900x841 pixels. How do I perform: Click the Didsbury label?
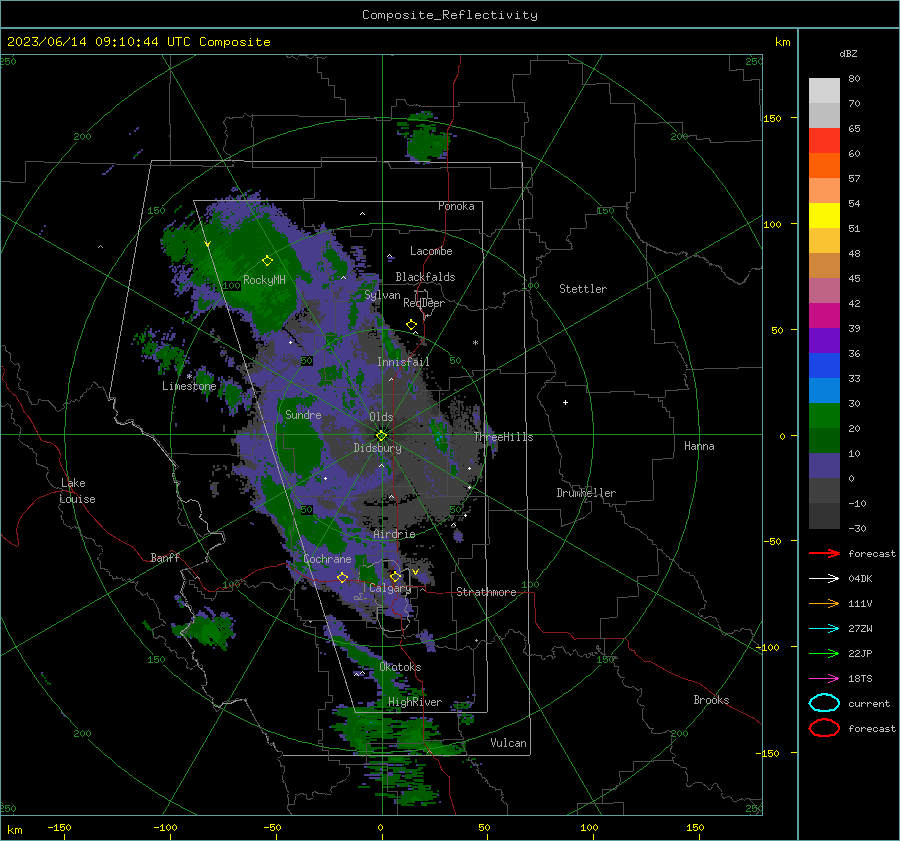pyautogui.click(x=377, y=448)
